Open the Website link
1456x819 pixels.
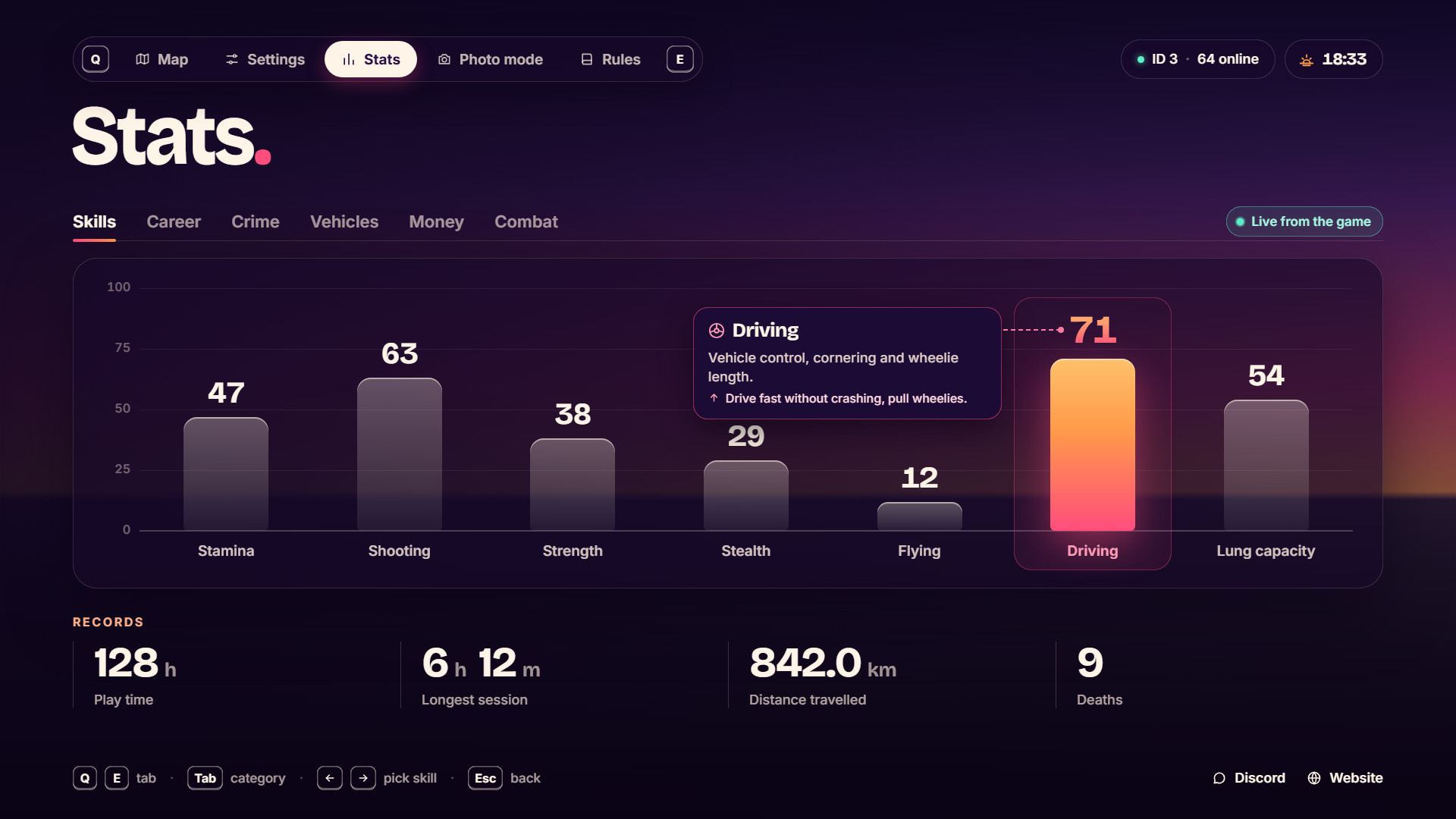point(1345,778)
